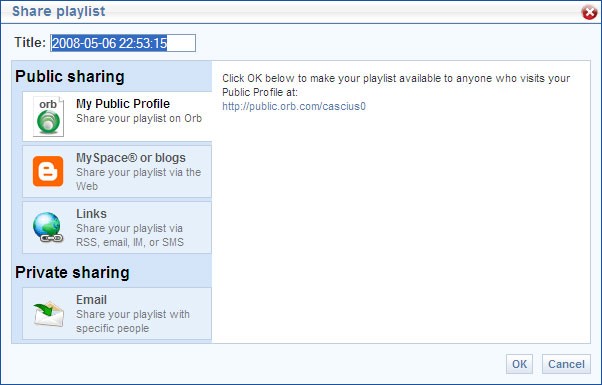Click 'Share your playlist with specific people' text
Viewport: 602px width, 385px height.
tap(133, 321)
